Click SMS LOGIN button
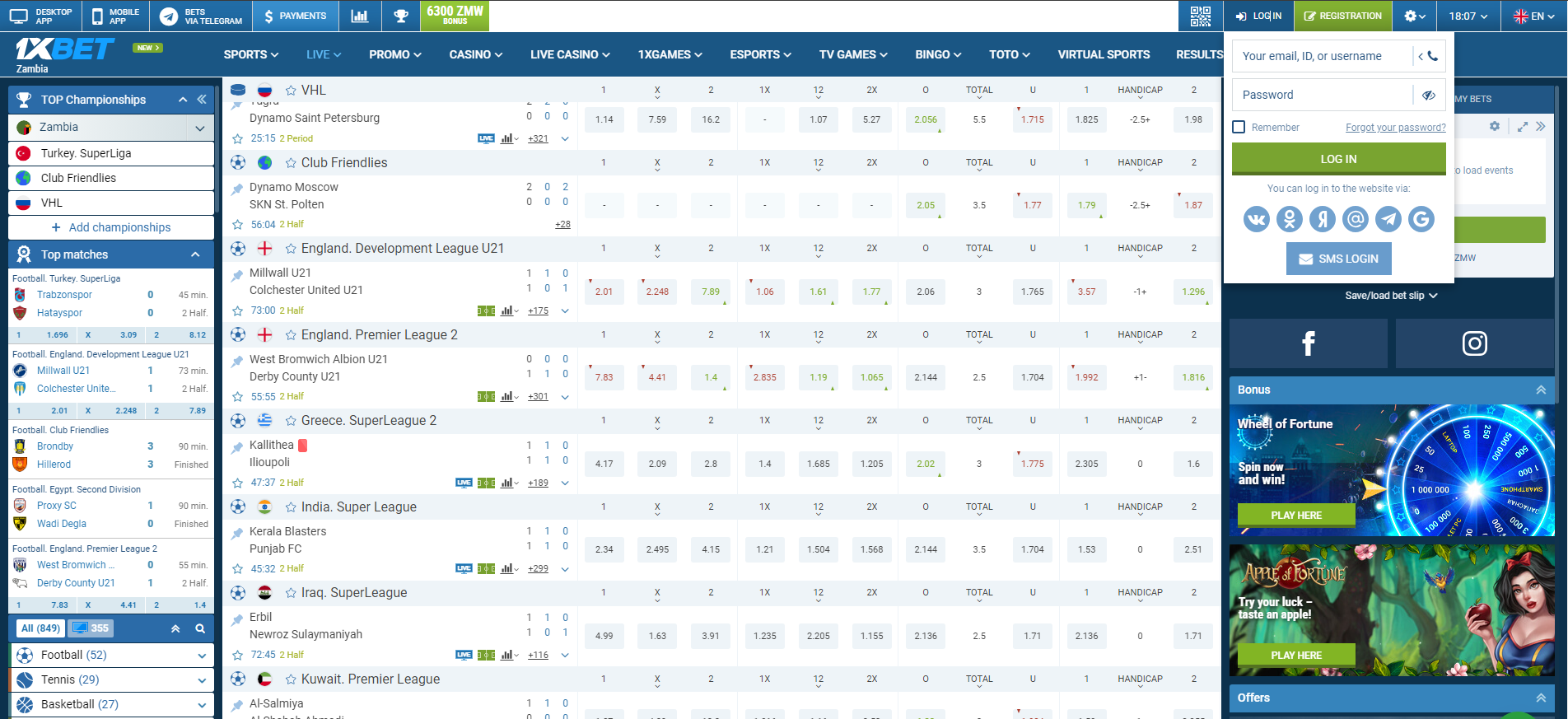Screen dimensions: 1568x719 click(1339, 259)
